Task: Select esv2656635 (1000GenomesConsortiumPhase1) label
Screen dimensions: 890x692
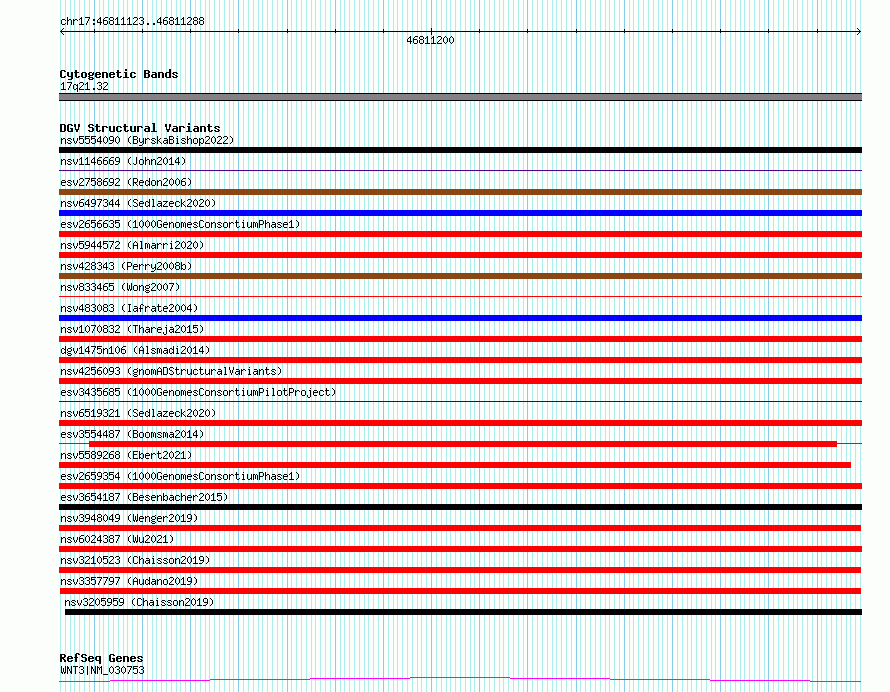Action: [x=180, y=224]
